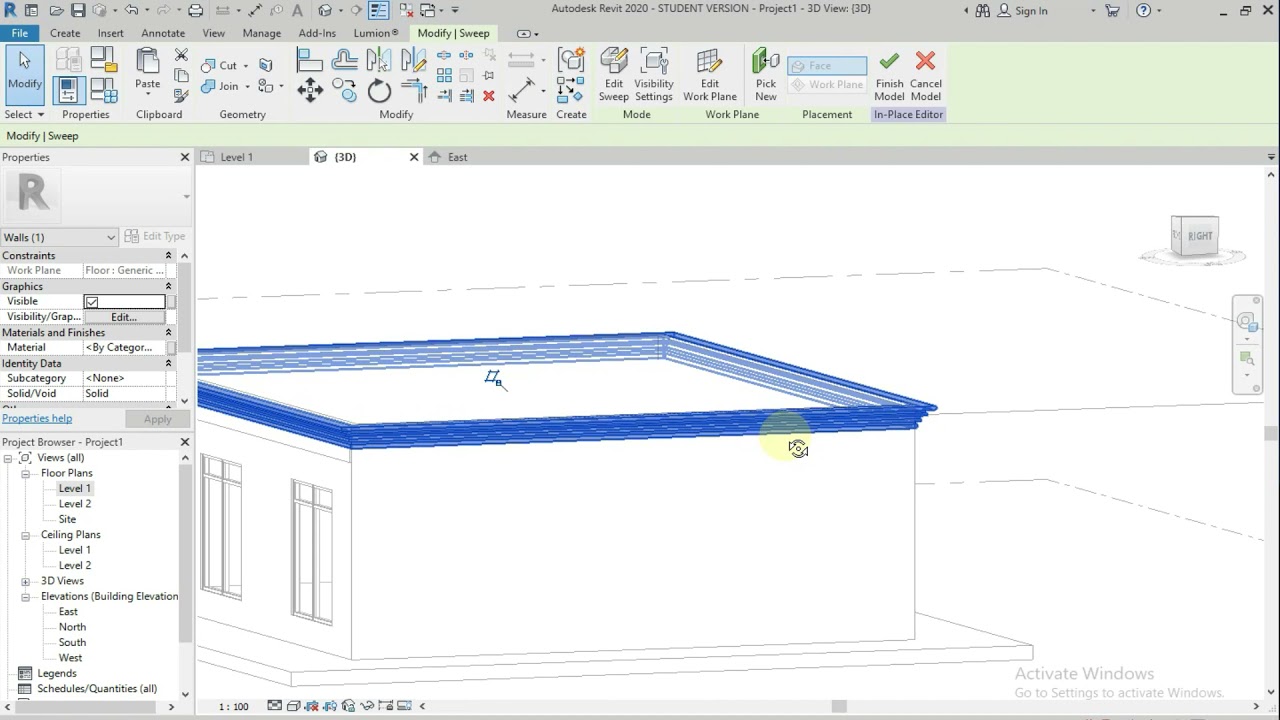Switch to the Manage ribbon tab

click(x=261, y=33)
